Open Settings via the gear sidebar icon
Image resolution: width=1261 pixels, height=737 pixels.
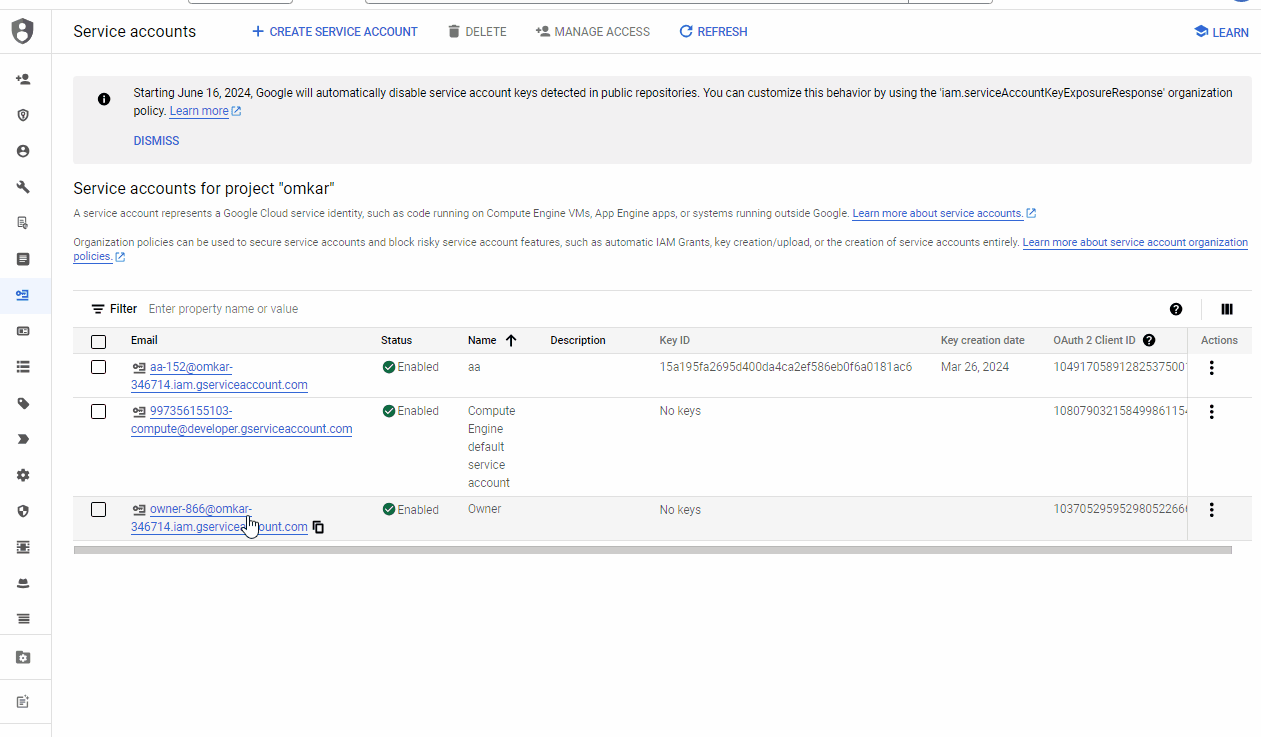(x=23, y=475)
